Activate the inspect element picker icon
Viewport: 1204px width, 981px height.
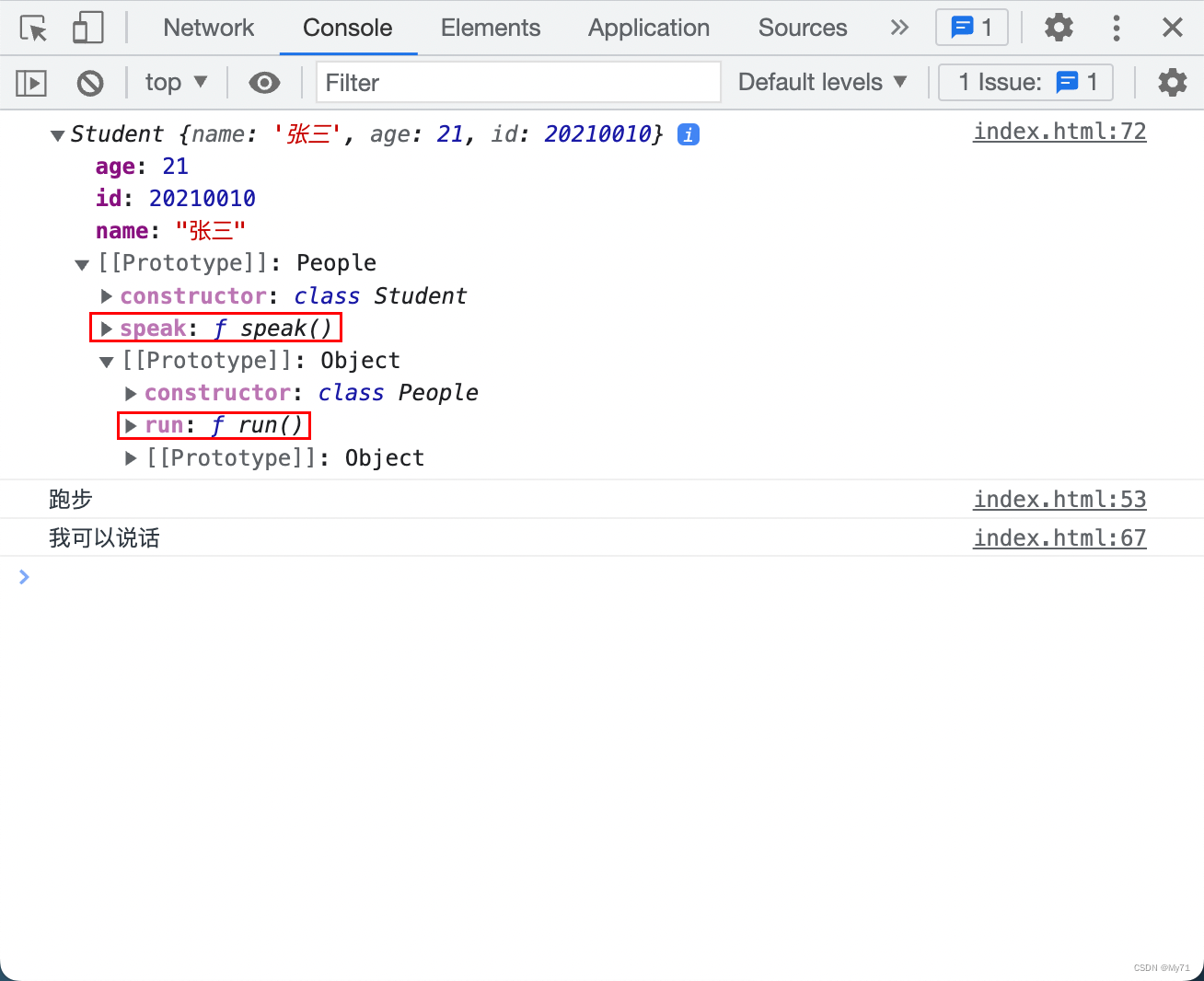coord(33,29)
